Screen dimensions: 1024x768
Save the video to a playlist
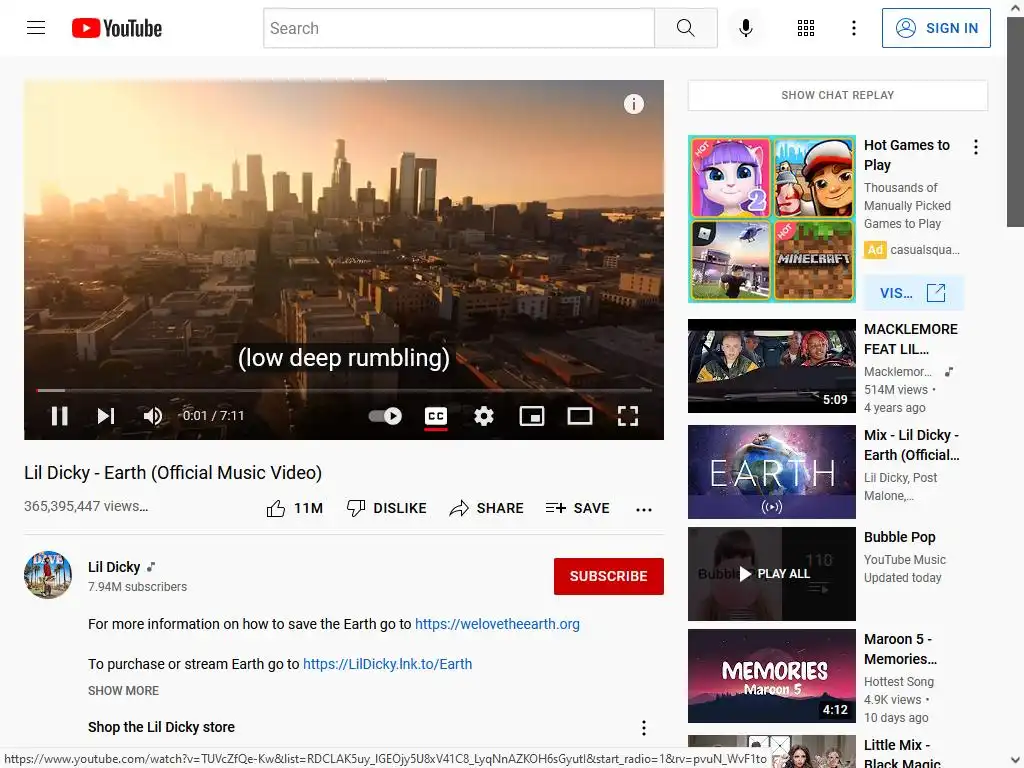577,508
